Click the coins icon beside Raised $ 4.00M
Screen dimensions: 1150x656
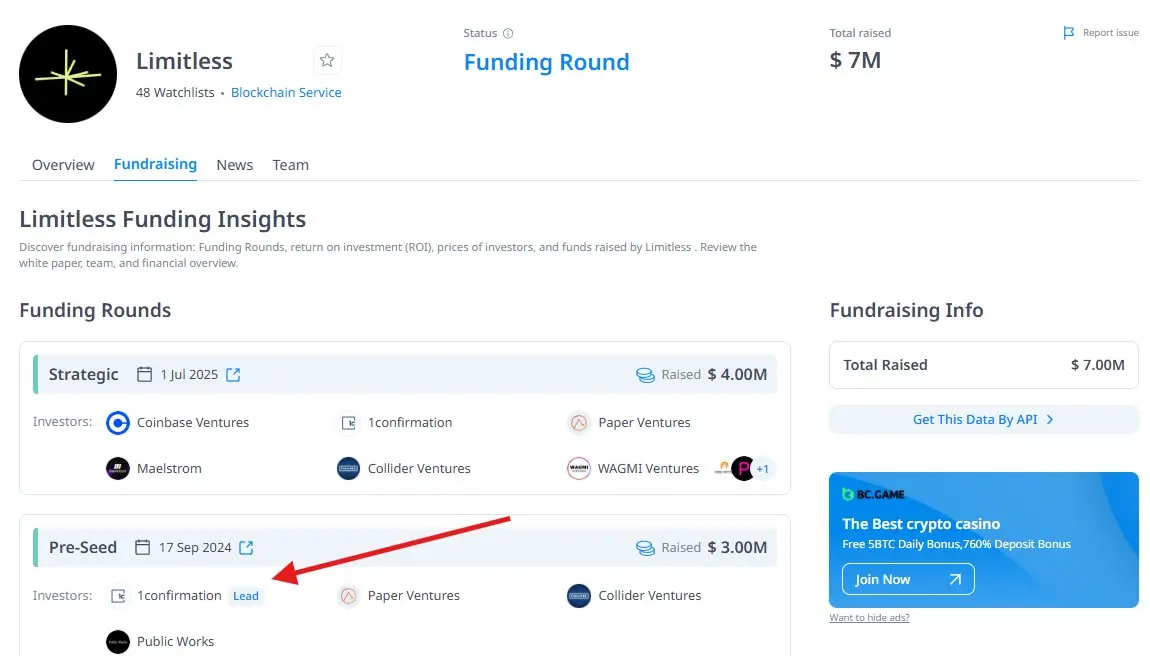tap(645, 375)
